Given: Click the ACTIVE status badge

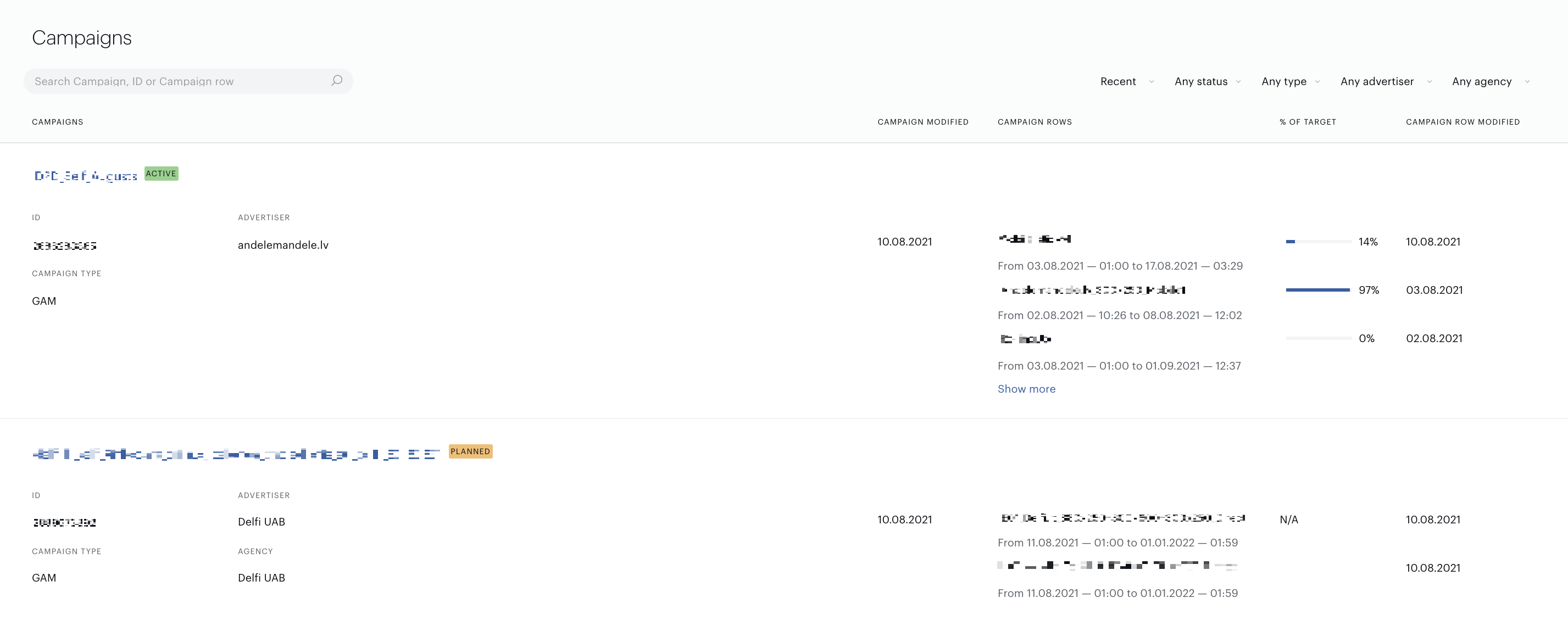Looking at the screenshot, I should click(162, 174).
